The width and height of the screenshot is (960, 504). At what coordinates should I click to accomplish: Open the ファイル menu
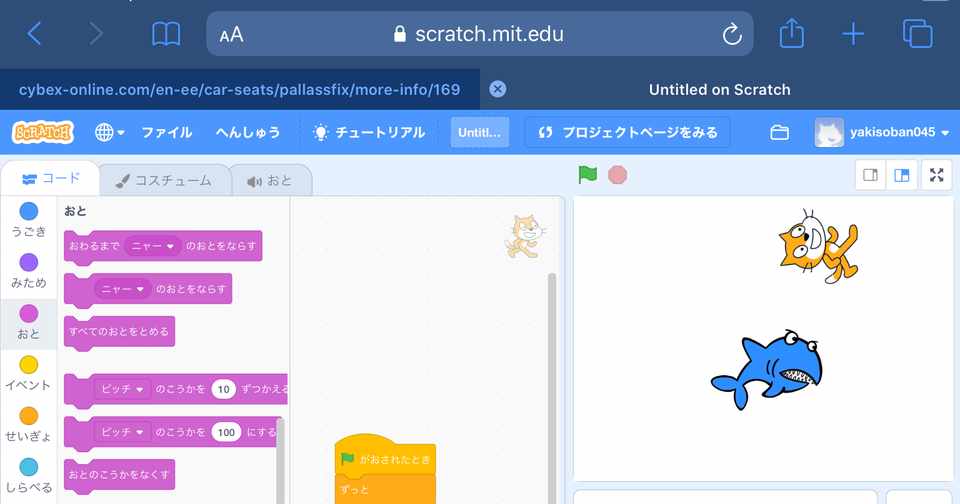click(167, 132)
